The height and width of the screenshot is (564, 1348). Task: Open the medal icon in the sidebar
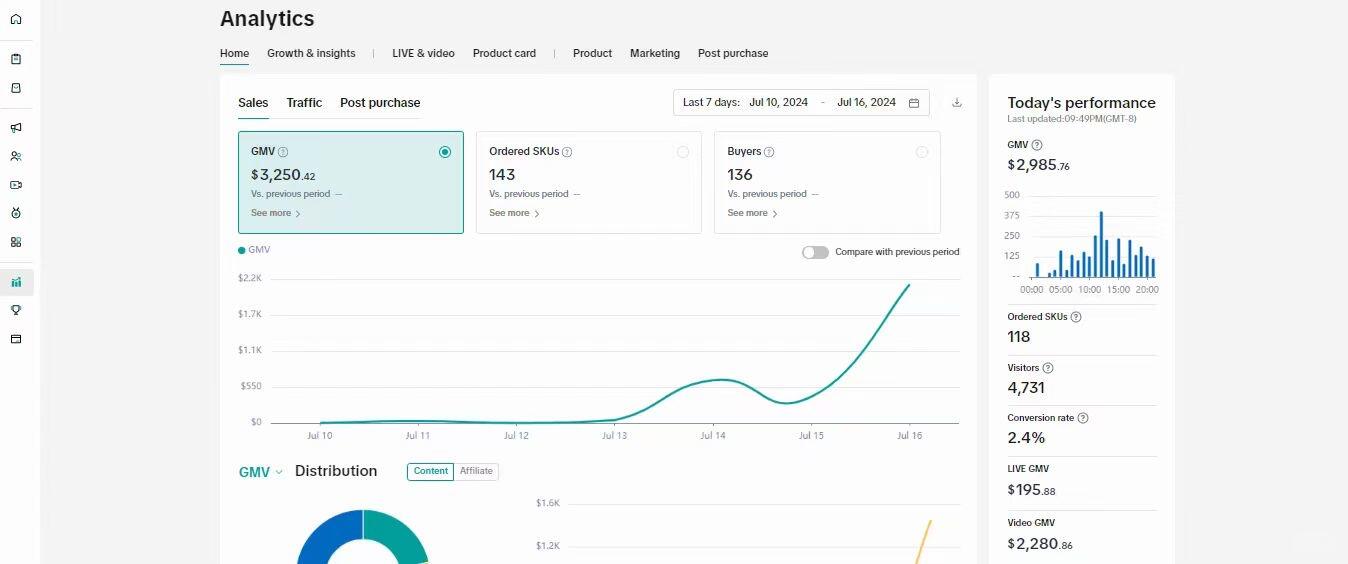(x=16, y=213)
